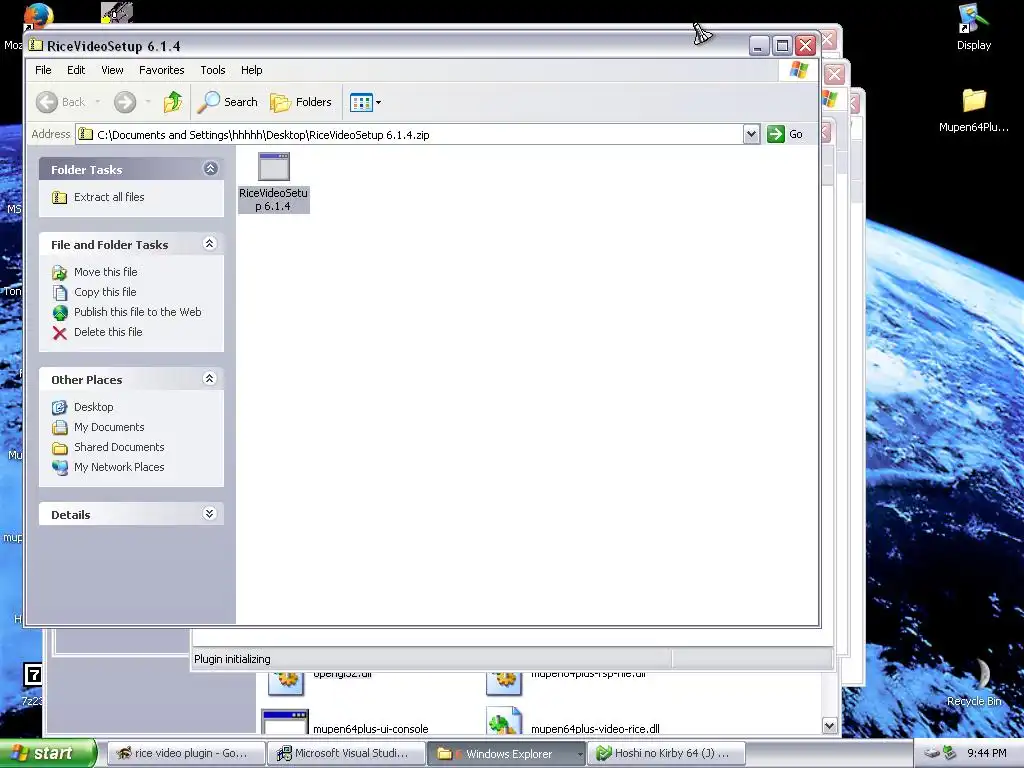This screenshot has width=1024, height=768.
Task: Click the My Network Places icon
Action: click(60, 468)
